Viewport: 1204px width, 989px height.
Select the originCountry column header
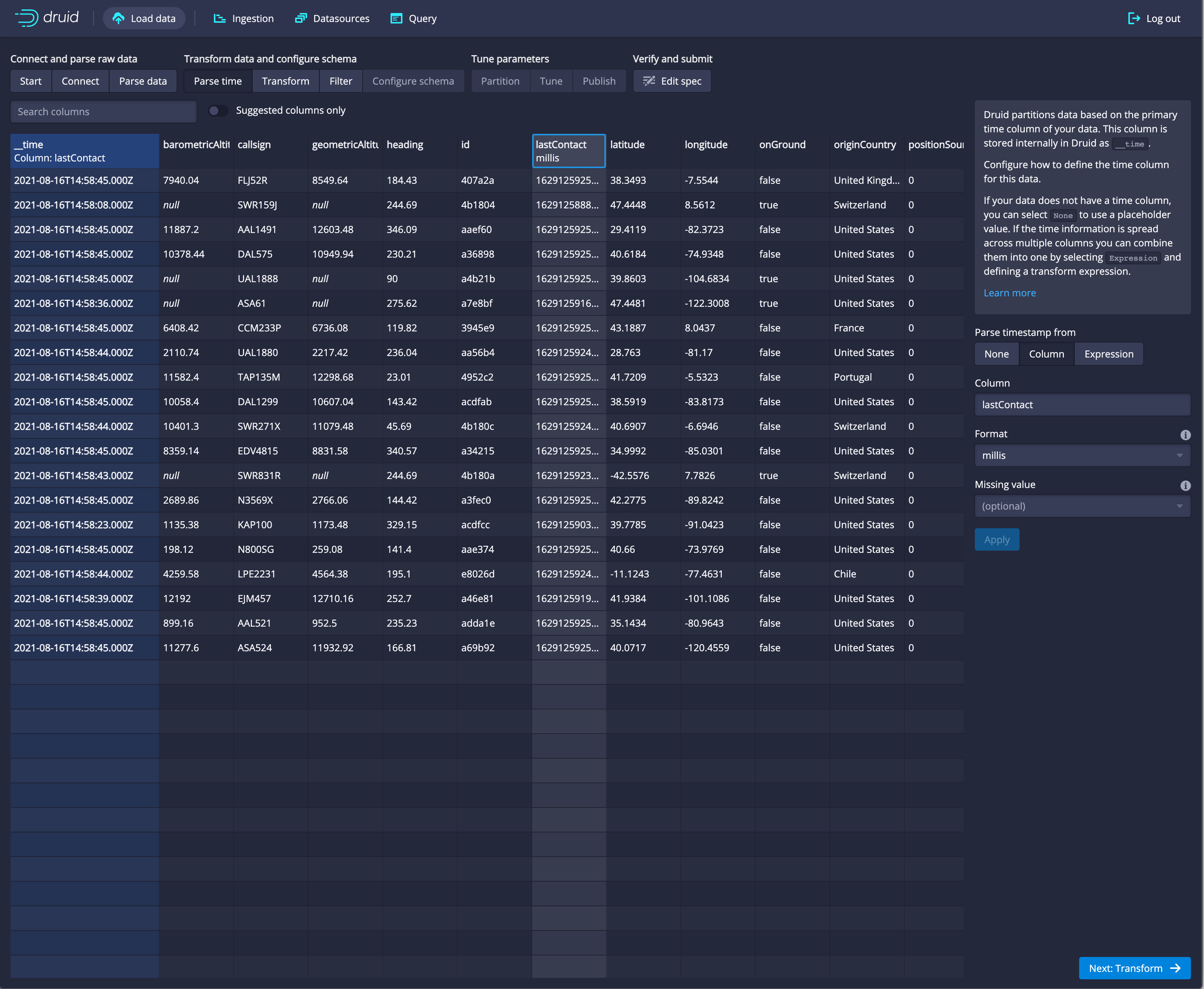coord(867,151)
